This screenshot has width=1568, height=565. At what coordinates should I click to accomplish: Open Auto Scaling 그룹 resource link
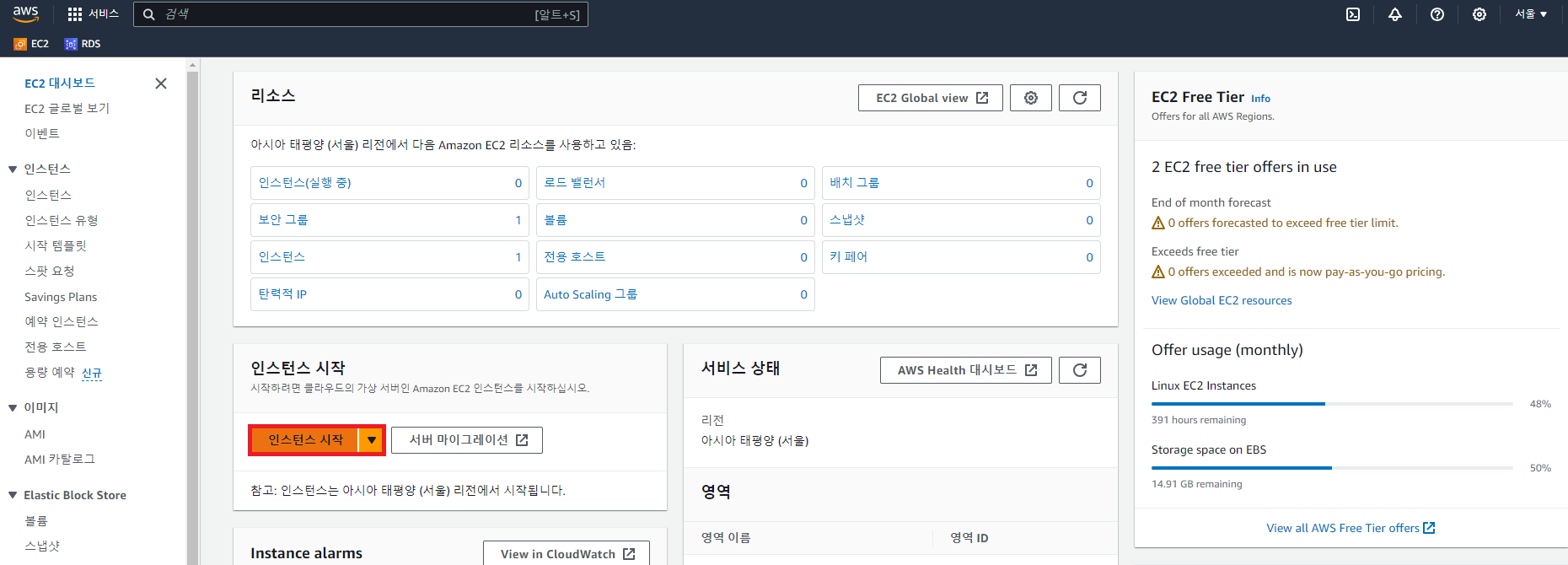590,294
